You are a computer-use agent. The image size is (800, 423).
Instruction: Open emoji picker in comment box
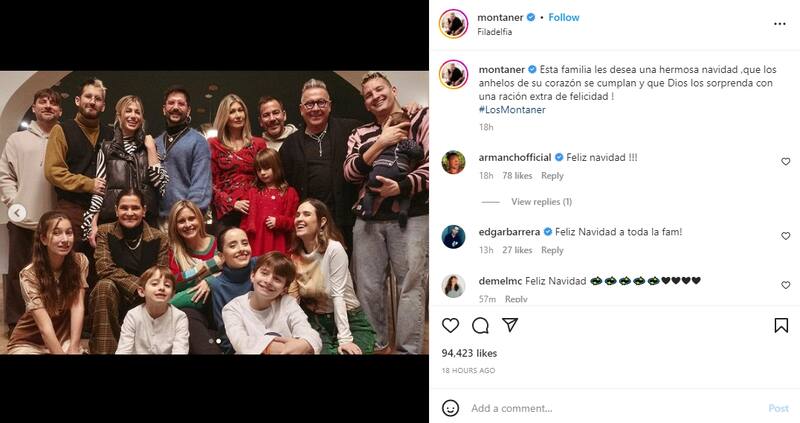451,408
